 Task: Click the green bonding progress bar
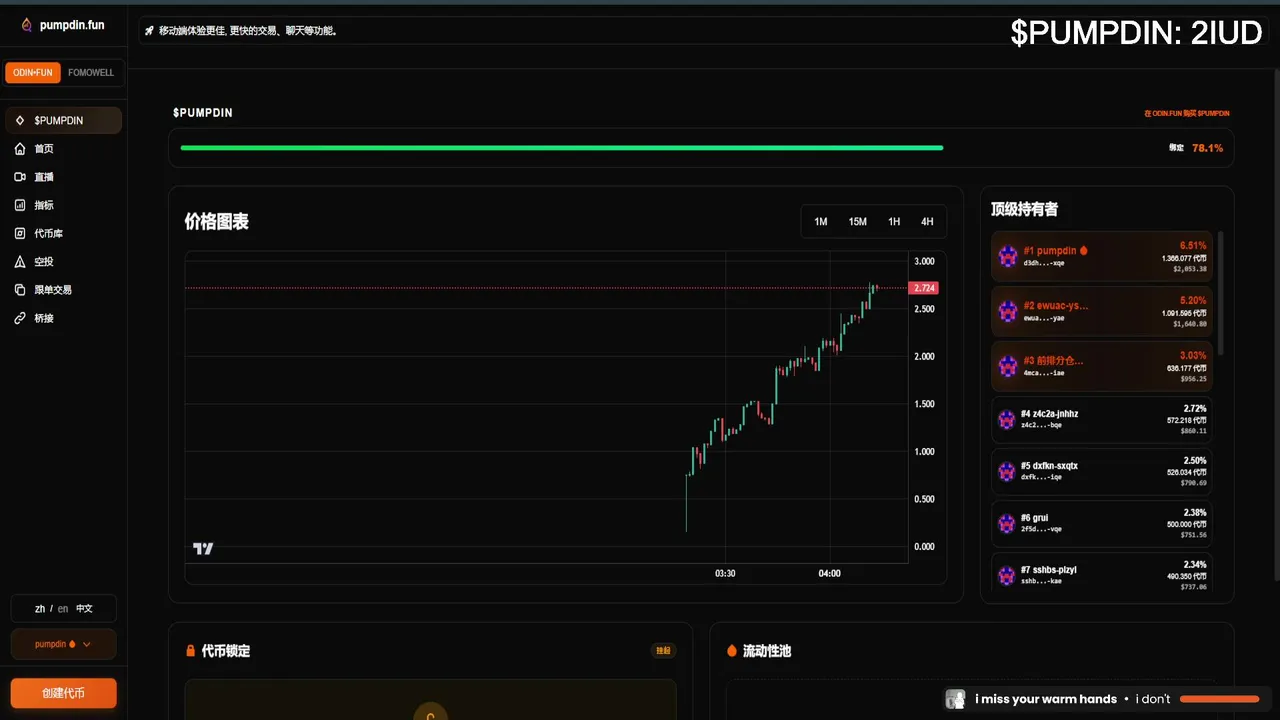point(562,148)
